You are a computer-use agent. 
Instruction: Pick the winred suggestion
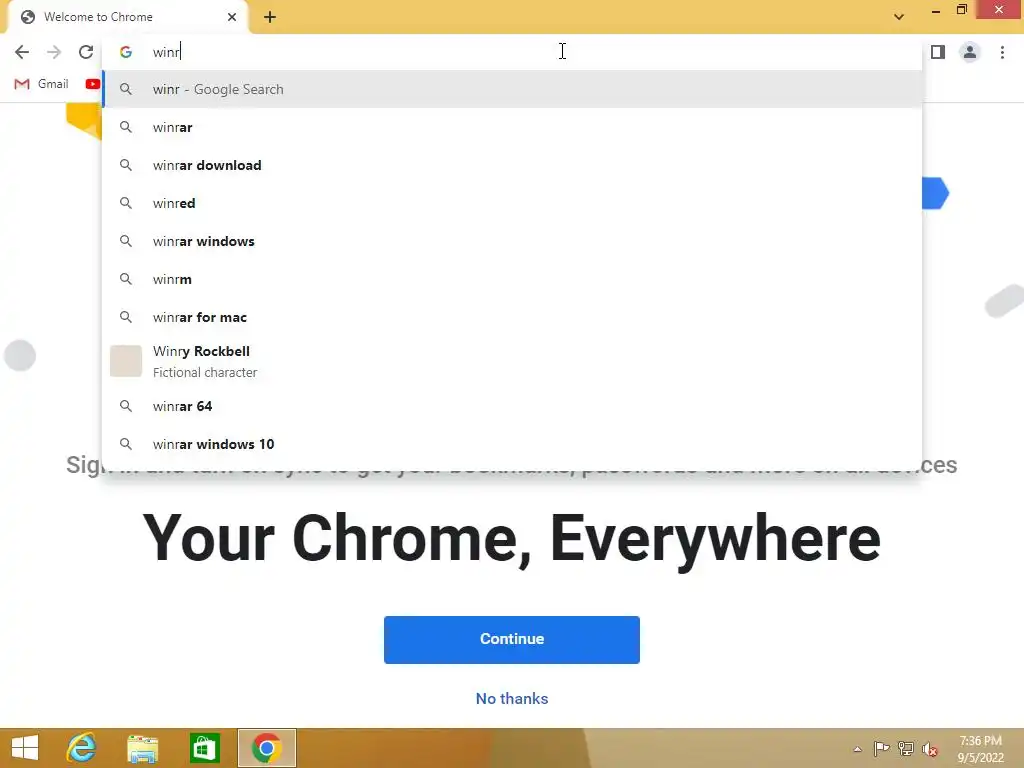tap(512, 203)
